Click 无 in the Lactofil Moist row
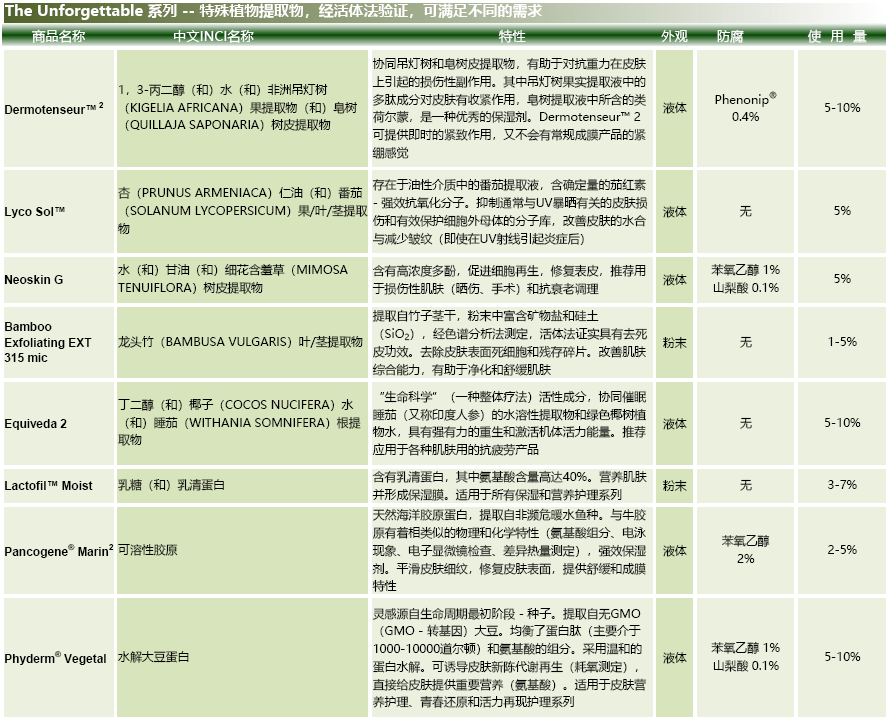The height and width of the screenshot is (720, 889). [x=746, y=485]
